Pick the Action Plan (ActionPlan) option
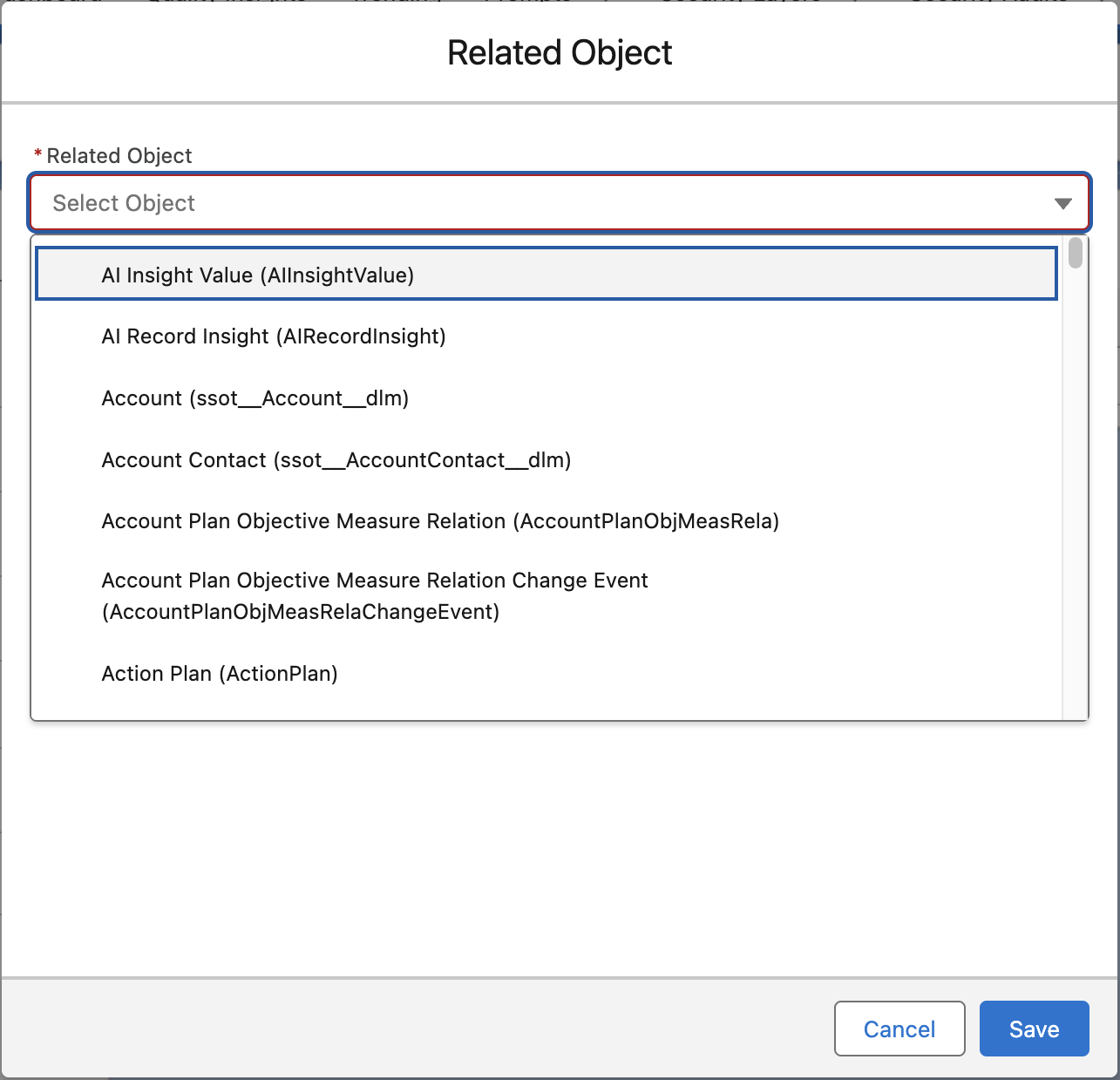 coord(220,674)
